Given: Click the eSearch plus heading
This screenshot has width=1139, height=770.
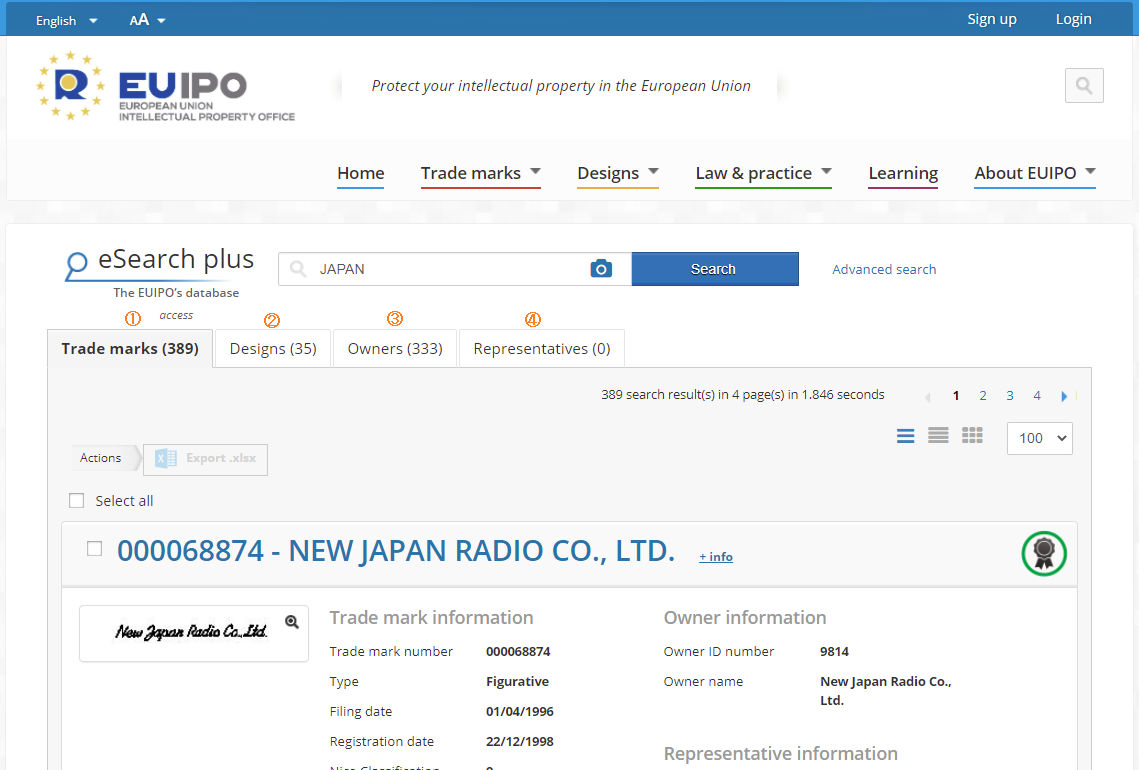Looking at the screenshot, I should (176, 259).
